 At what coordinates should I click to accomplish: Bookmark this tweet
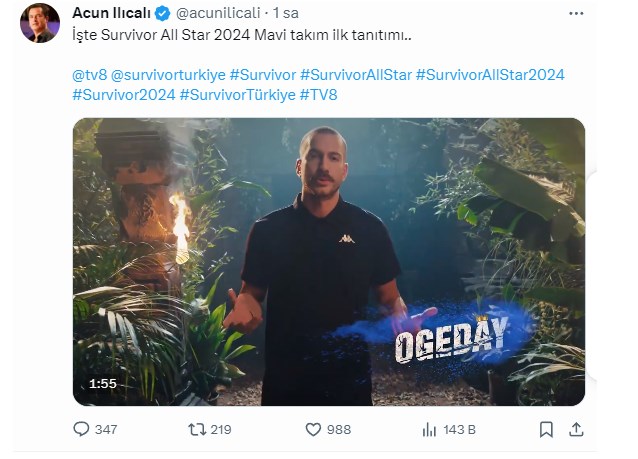(546, 429)
